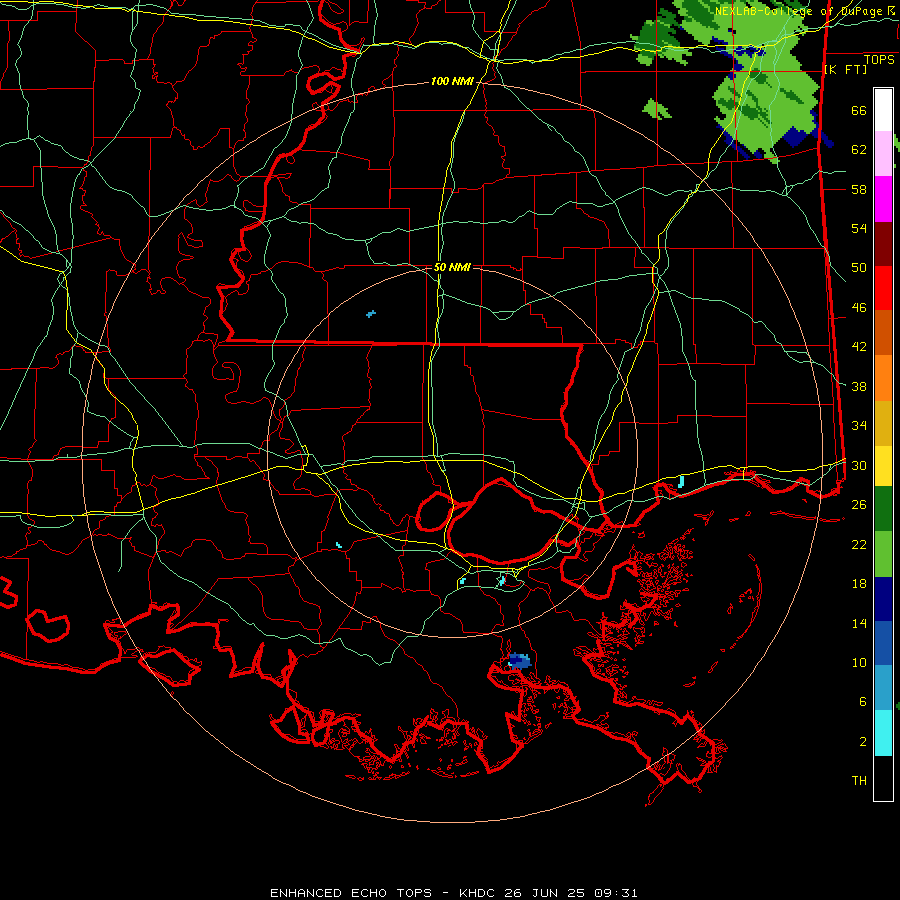Click the medium blue legend band
This screenshot has height=900, width=900.
883,643
